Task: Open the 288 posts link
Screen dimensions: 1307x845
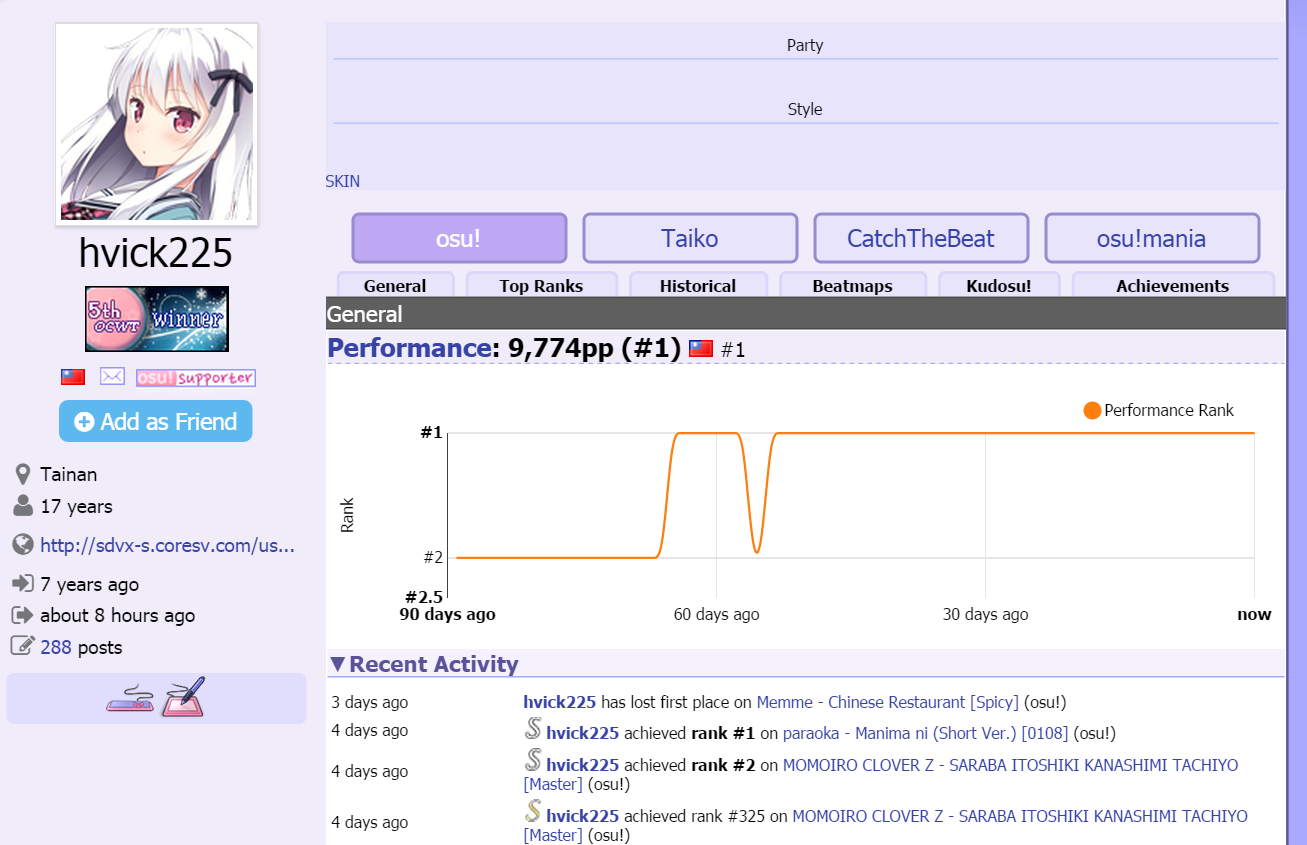Action: click(56, 647)
